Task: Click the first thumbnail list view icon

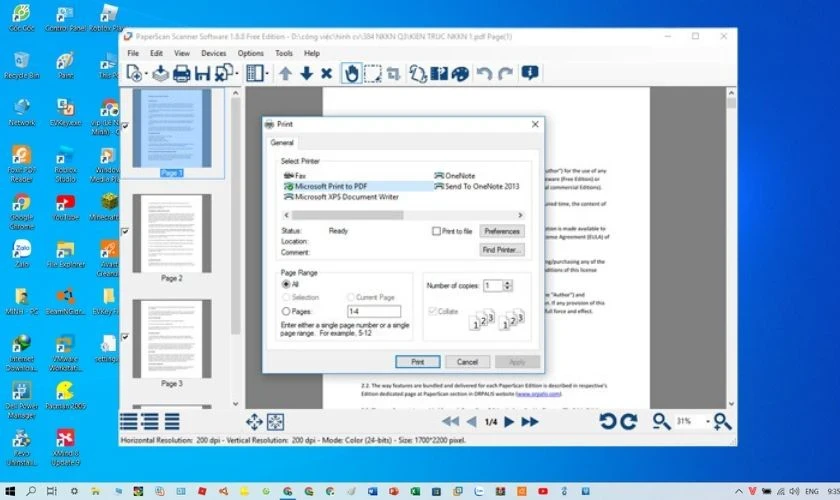Action: tap(129, 422)
